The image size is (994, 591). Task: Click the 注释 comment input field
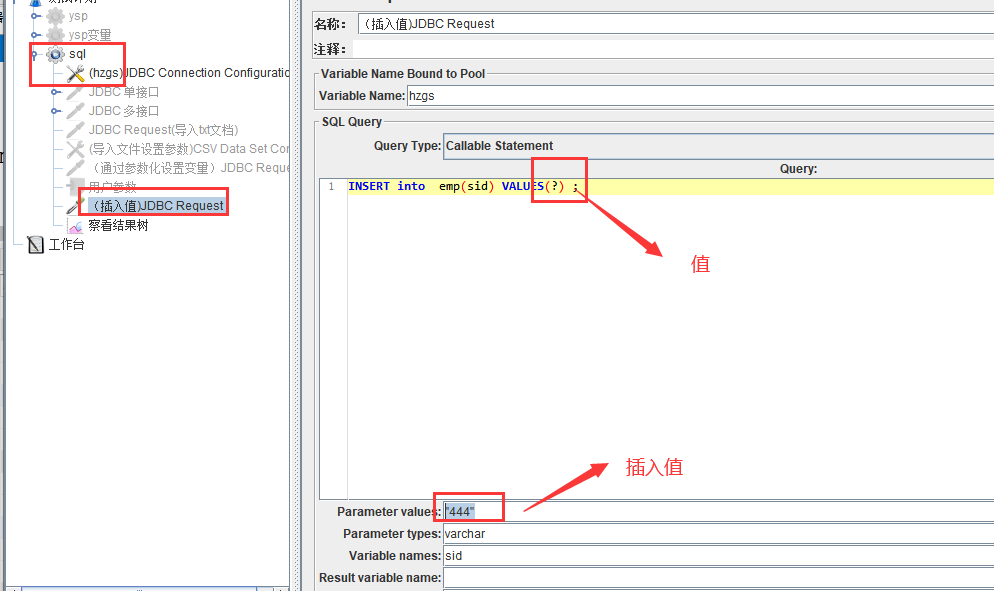673,49
